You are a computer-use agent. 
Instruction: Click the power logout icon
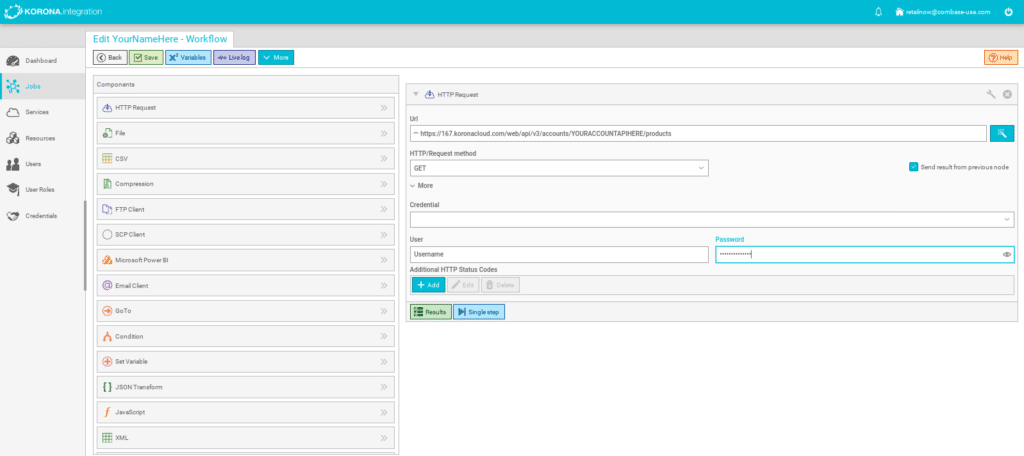pos(1008,12)
